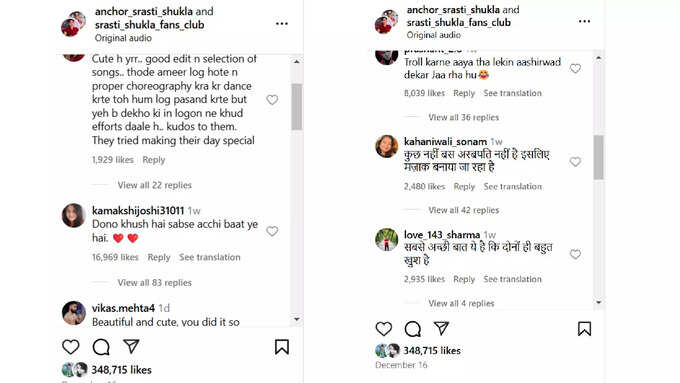This screenshot has width=680, height=383.
Task: Bookmark the right post
Action: coord(584,328)
